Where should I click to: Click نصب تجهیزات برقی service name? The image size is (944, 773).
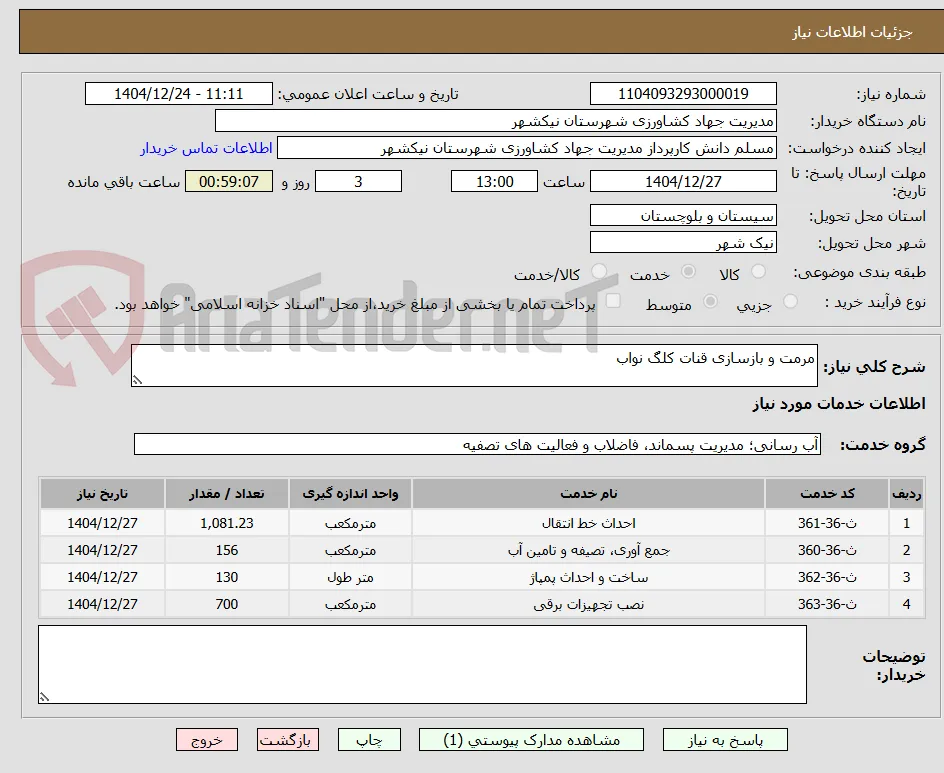point(588,604)
